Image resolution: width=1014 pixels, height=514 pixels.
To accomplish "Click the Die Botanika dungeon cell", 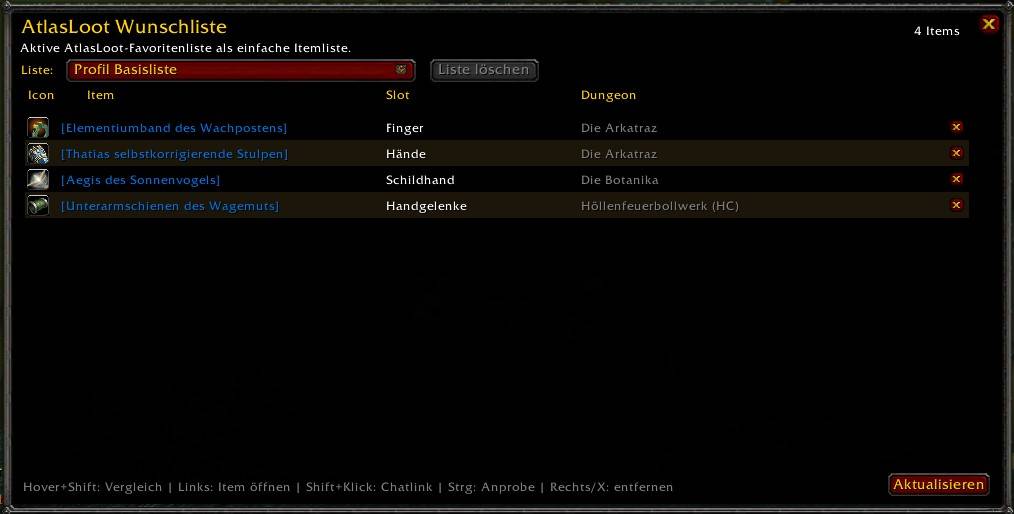I will point(620,180).
